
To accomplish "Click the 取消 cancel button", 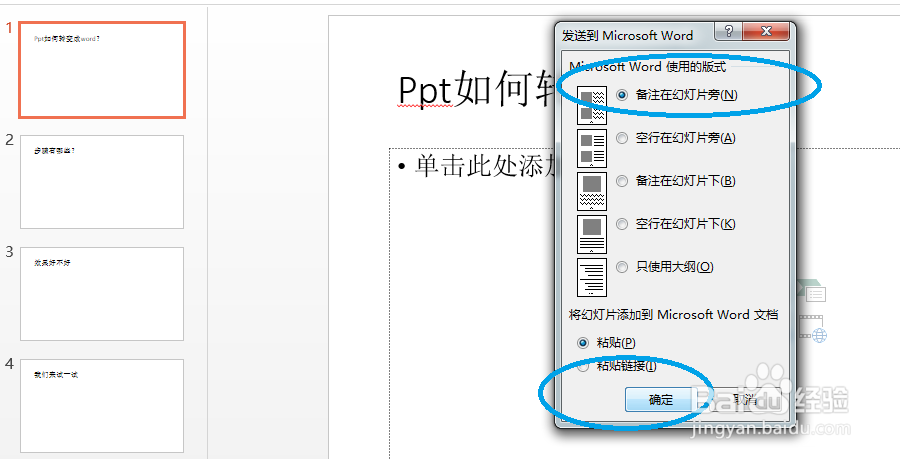I will tap(744, 400).
